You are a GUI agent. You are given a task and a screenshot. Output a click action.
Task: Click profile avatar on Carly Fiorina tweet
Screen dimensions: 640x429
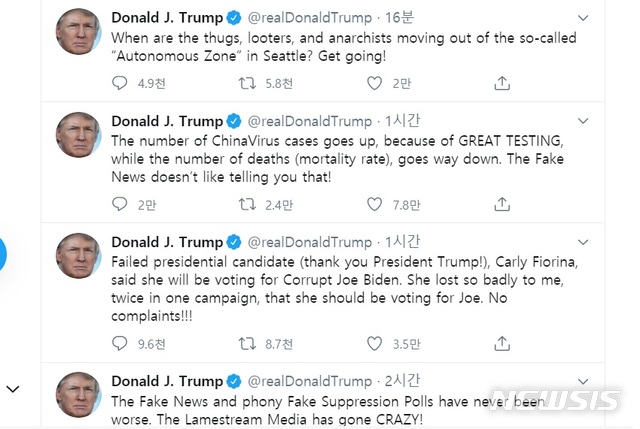click(x=78, y=256)
